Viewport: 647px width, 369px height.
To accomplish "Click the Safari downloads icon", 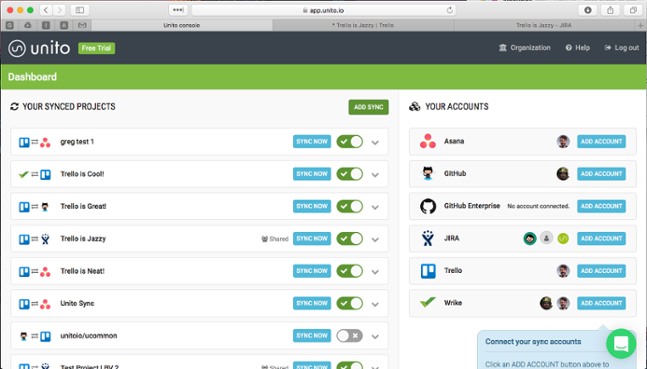I will (588, 10).
